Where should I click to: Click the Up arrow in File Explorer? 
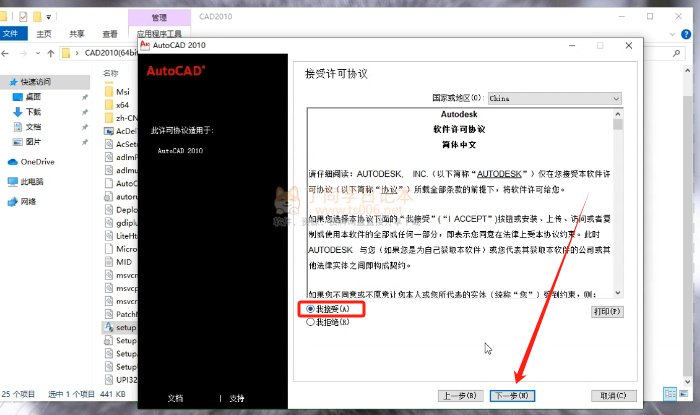pyautogui.click(x=51, y=54)
